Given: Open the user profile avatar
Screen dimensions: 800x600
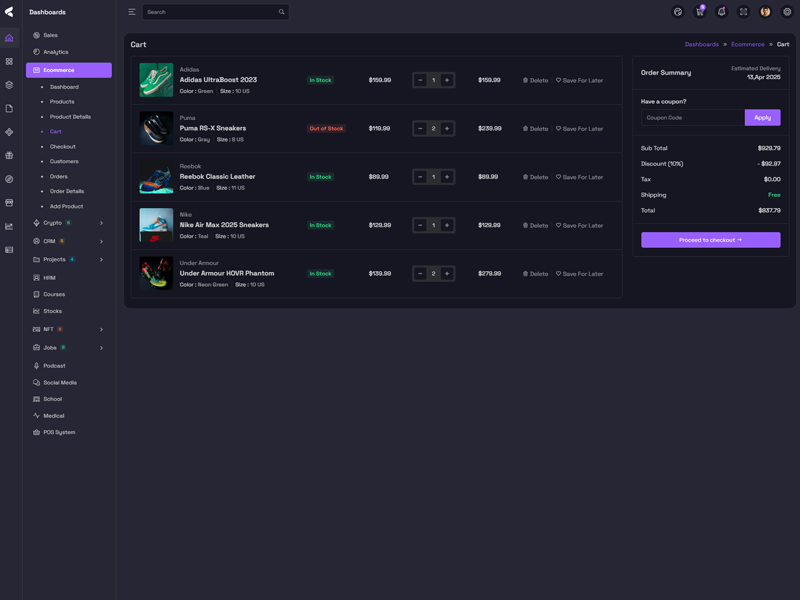Looking at the screenshot, I should (765, 12).
